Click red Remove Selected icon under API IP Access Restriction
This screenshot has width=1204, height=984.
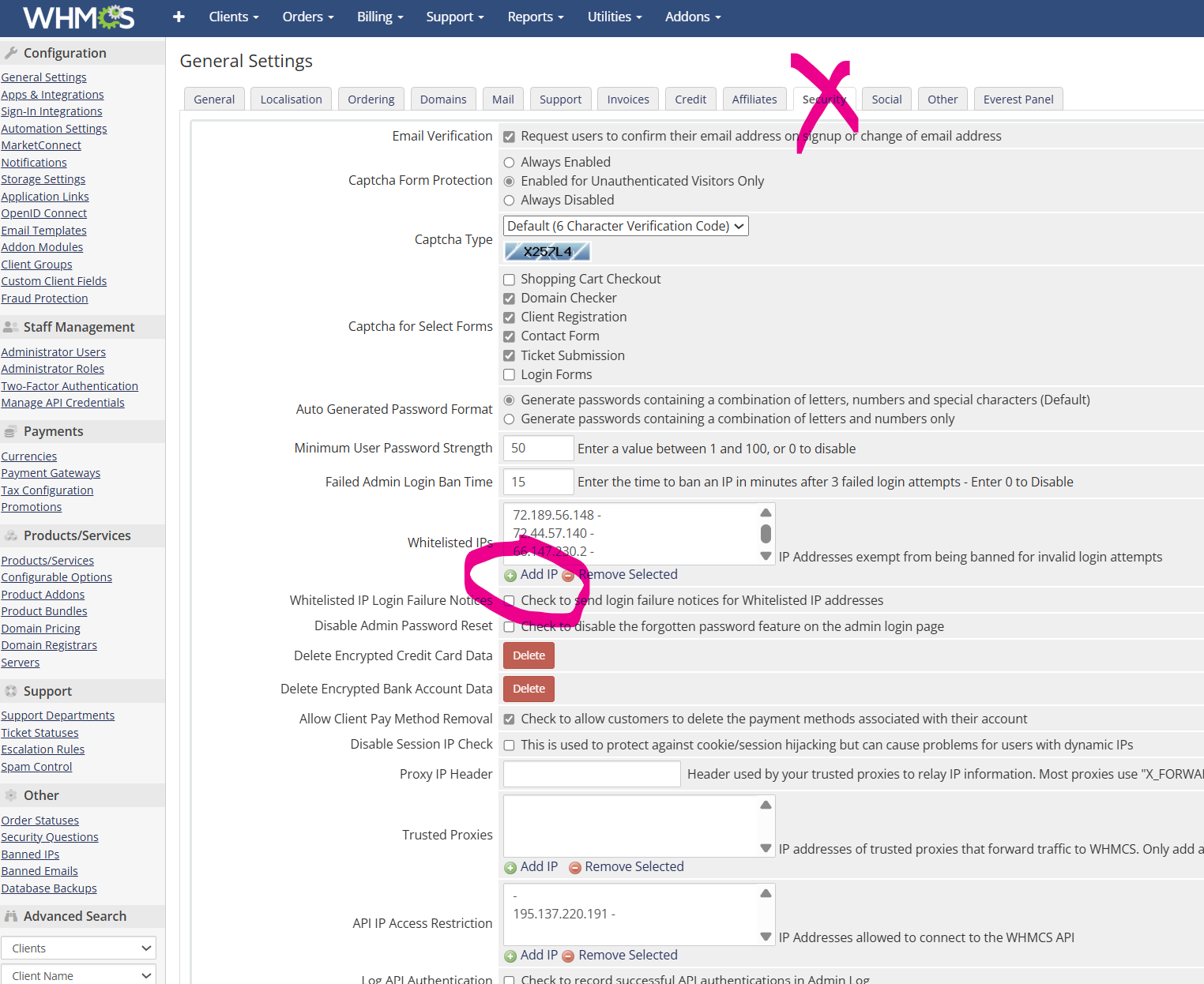point(568,956)
